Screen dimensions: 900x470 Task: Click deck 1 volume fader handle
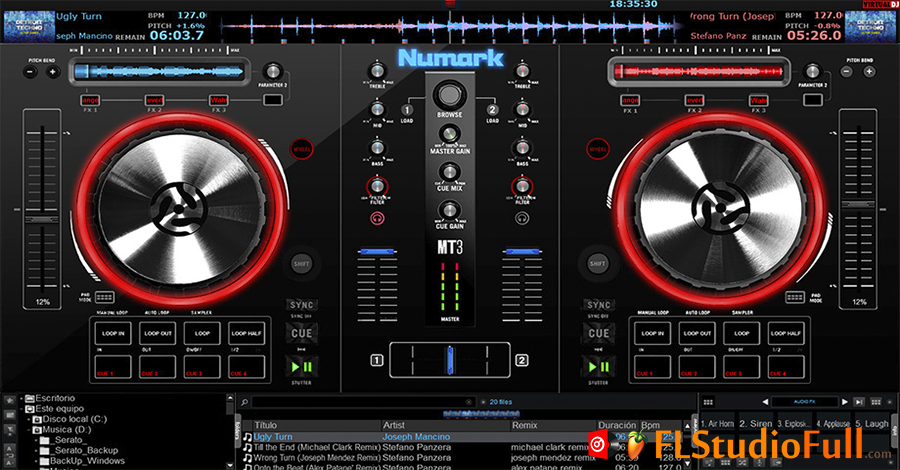pos(377,251)
